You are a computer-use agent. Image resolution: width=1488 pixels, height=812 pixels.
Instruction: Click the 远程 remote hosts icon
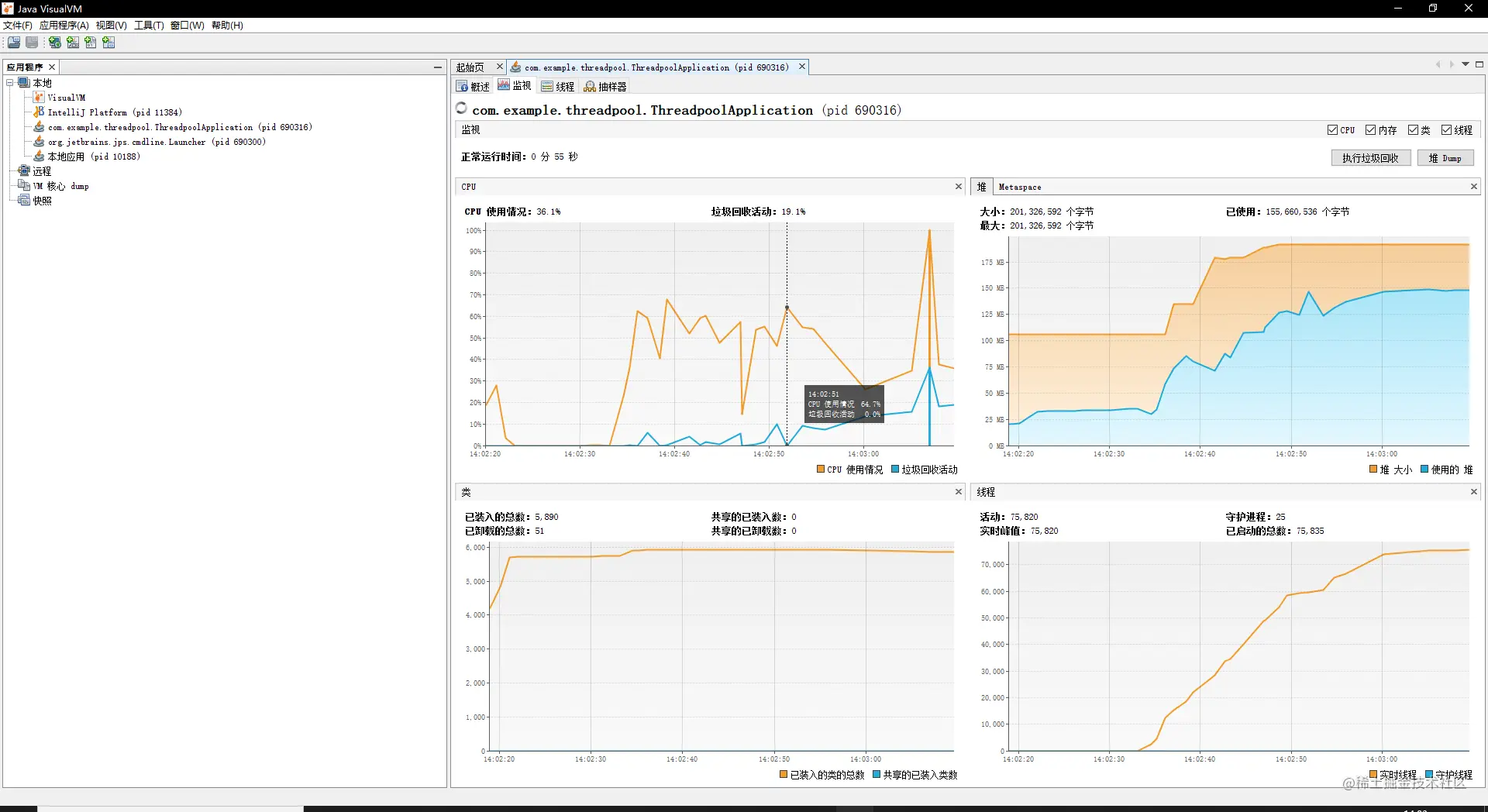click(x=24, y=171)
